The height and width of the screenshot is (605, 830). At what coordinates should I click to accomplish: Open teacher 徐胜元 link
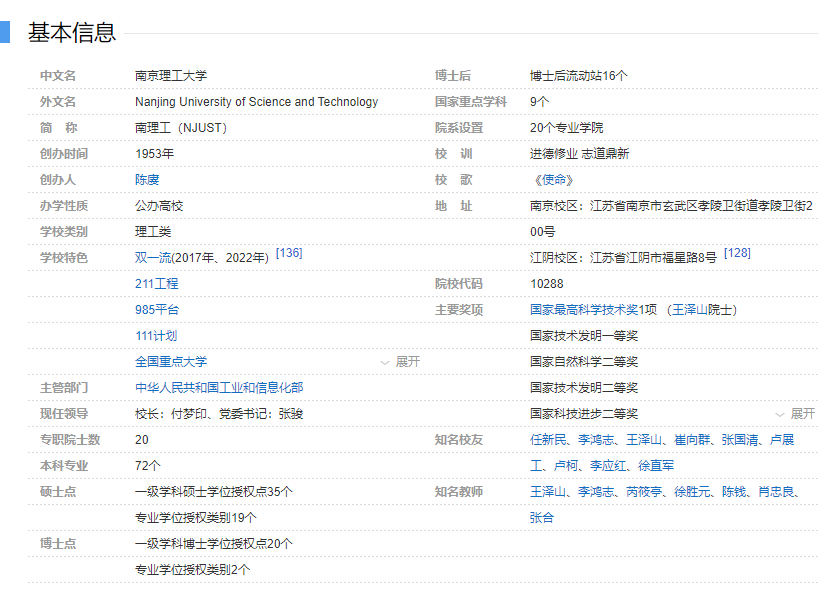[x=692, y=492]
